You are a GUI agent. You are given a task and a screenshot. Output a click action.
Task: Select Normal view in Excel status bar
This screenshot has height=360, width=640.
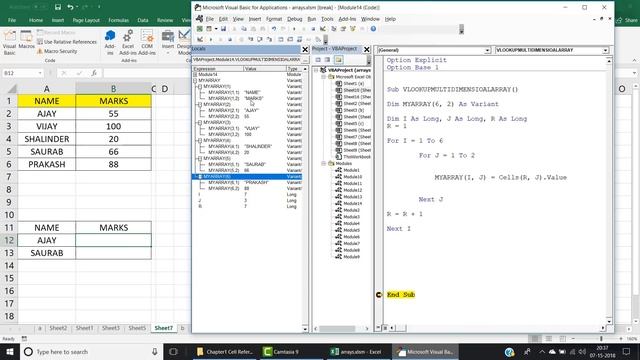pos(535,339)
